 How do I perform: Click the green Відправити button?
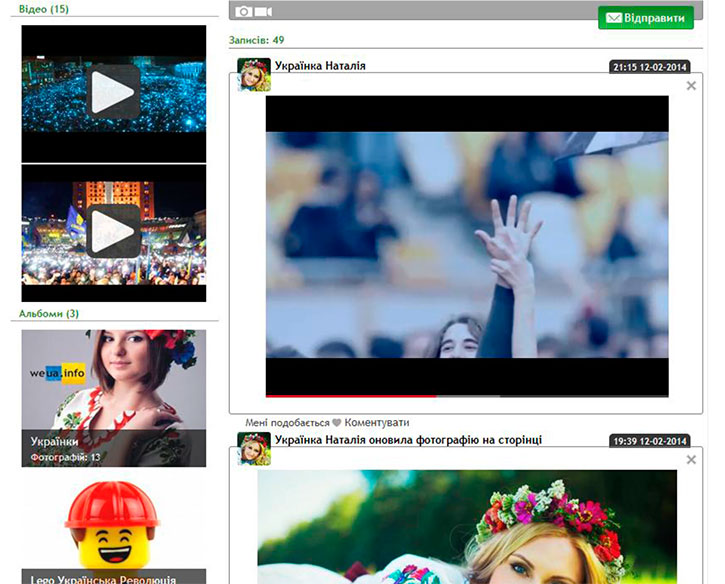click(x=646, y=18)
